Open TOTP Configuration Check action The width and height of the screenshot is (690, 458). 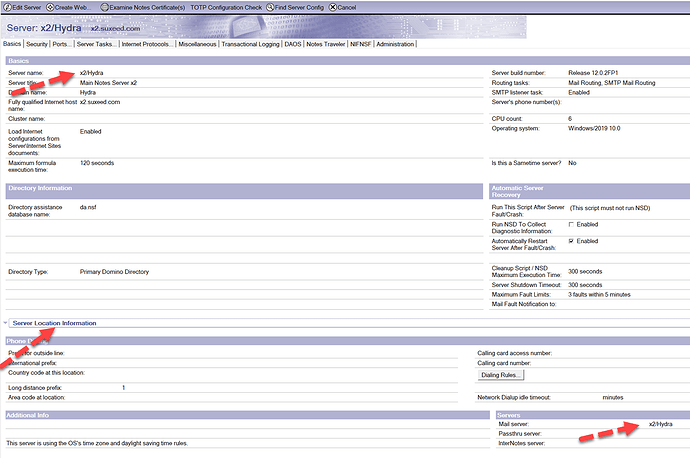tap(226, 7)
